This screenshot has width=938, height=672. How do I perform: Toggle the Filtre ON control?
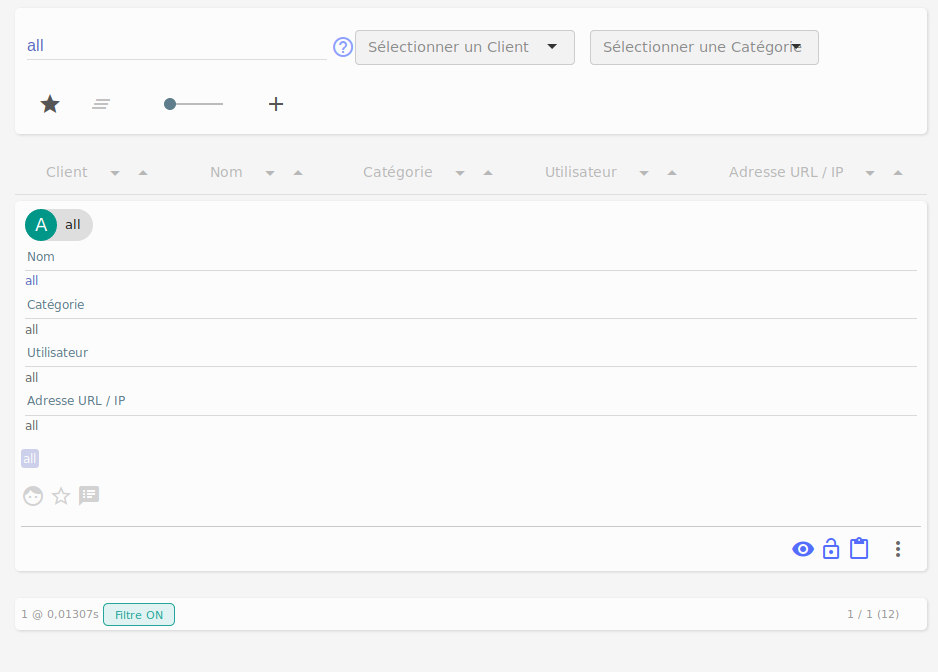point(139,614)
